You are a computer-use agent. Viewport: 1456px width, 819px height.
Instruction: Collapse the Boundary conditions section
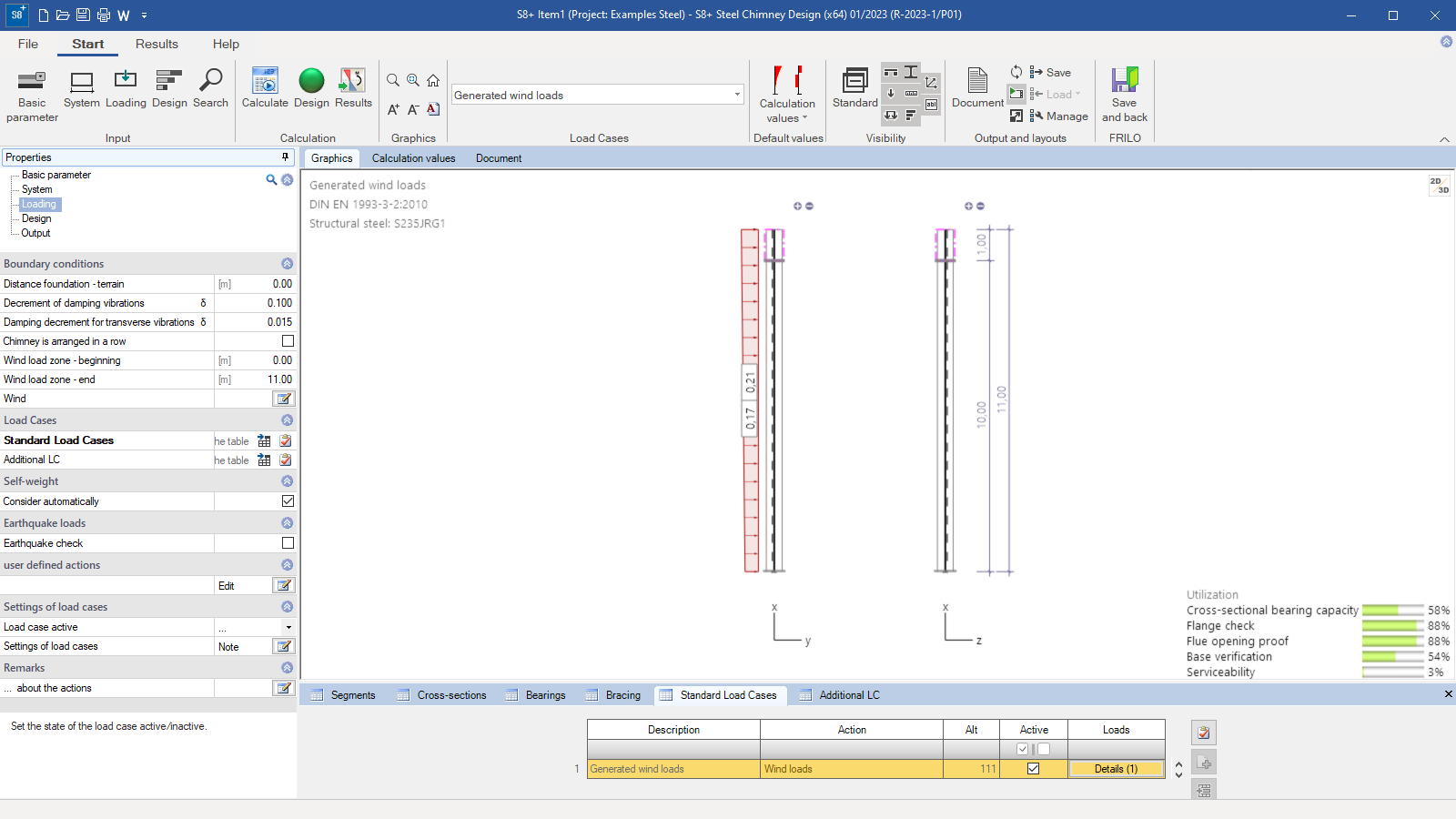[x=288, y=264]
